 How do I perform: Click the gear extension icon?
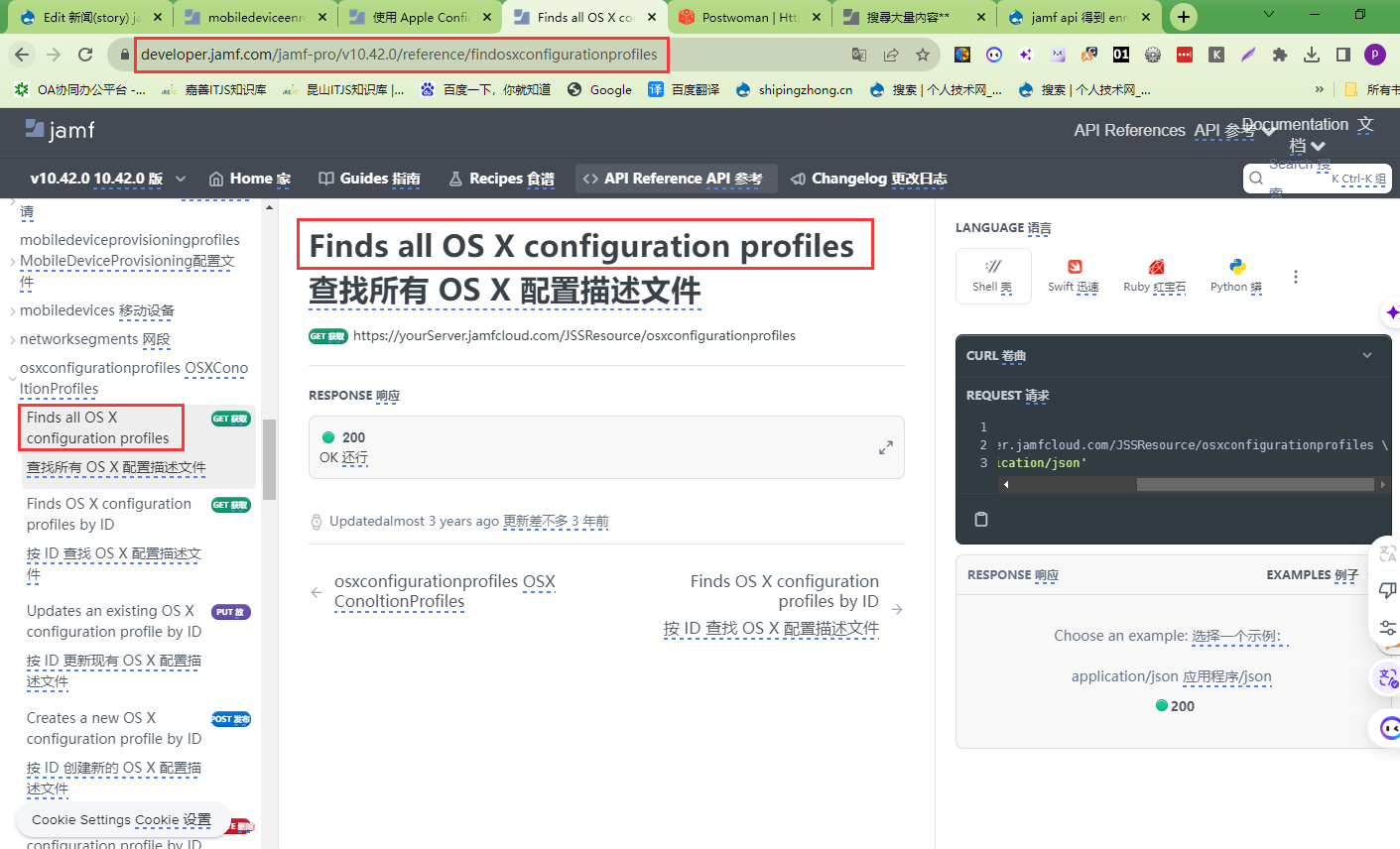point(1153,55)
